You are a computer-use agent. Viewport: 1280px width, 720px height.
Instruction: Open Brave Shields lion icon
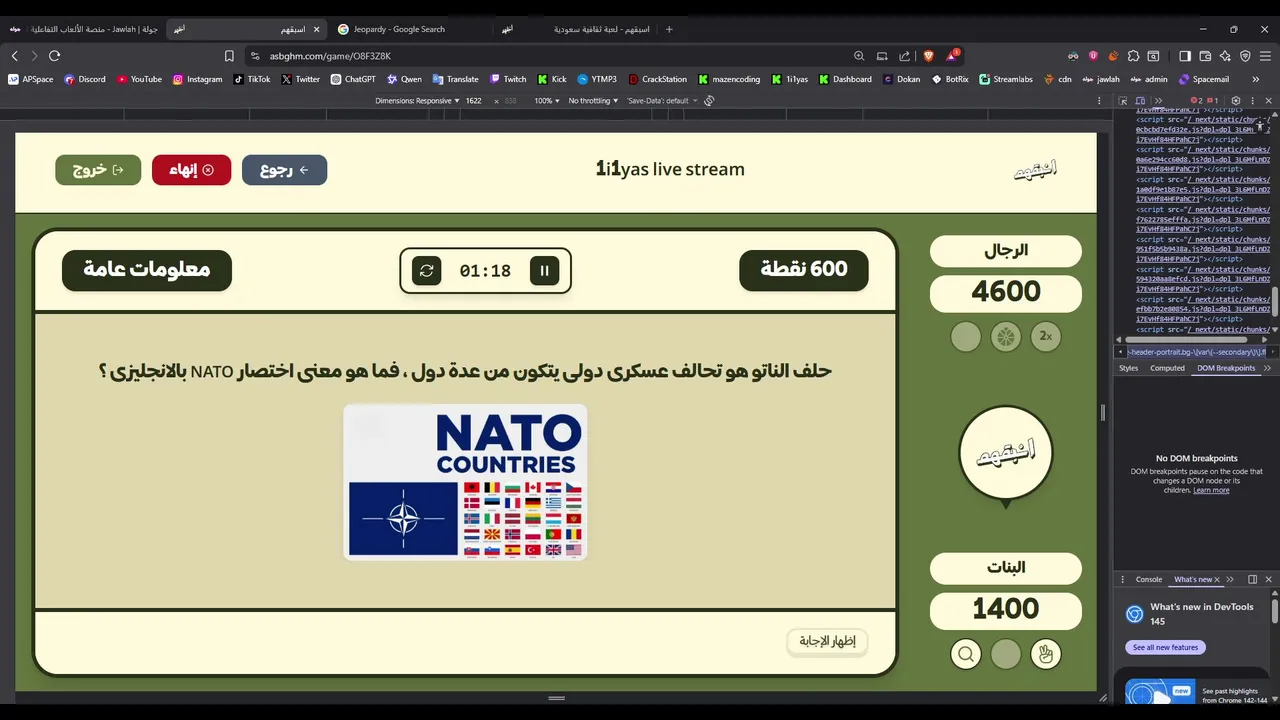click(x=928, y=56)
